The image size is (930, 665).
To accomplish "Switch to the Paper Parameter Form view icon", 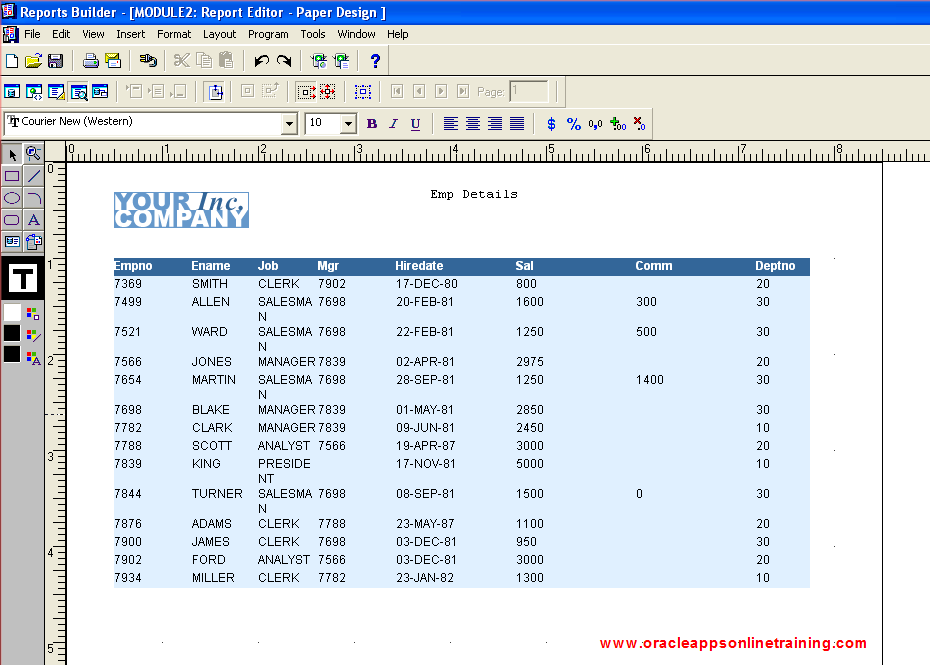I will (100, 91).
